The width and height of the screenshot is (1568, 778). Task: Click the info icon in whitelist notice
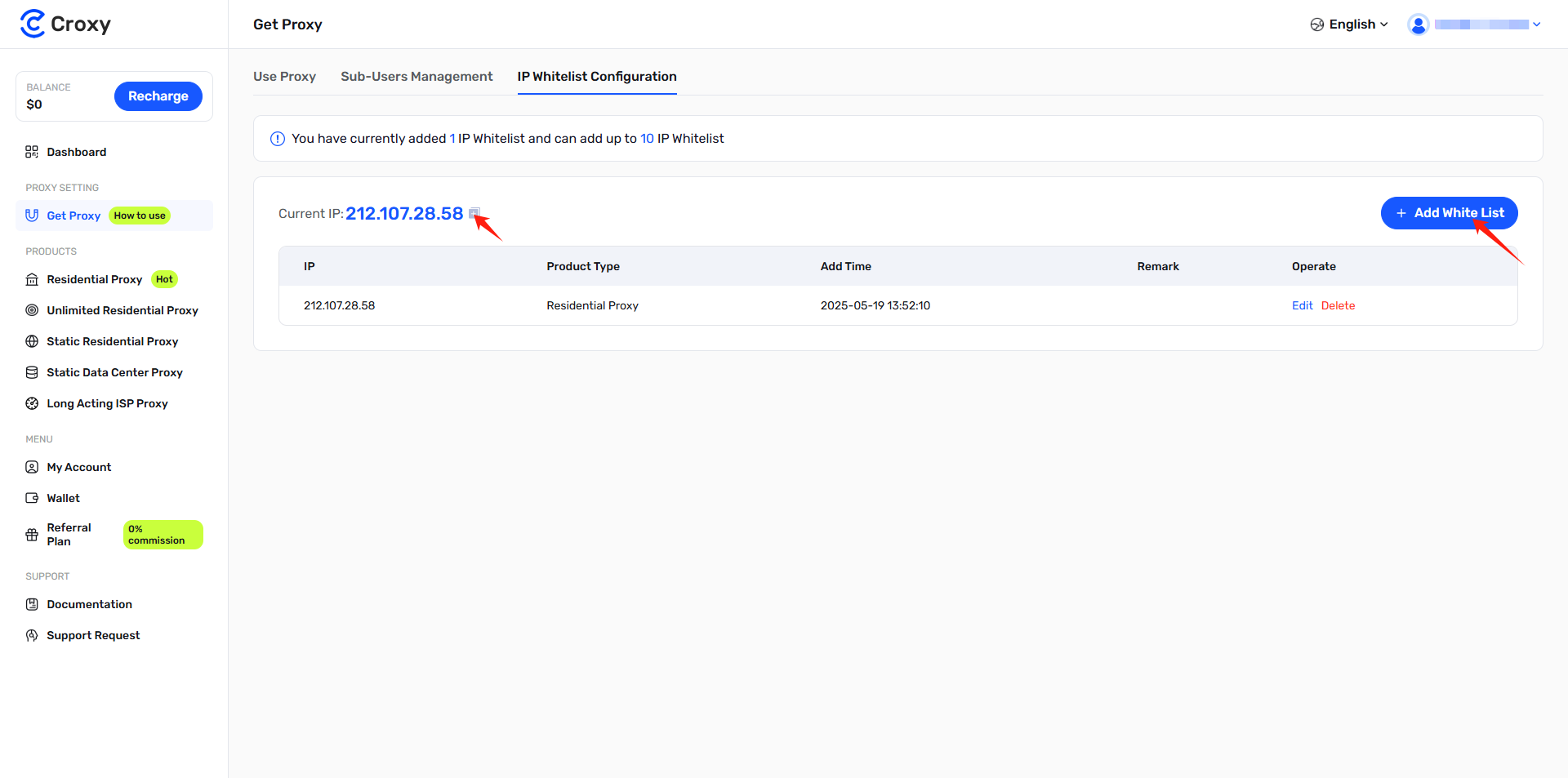(278, 139)
